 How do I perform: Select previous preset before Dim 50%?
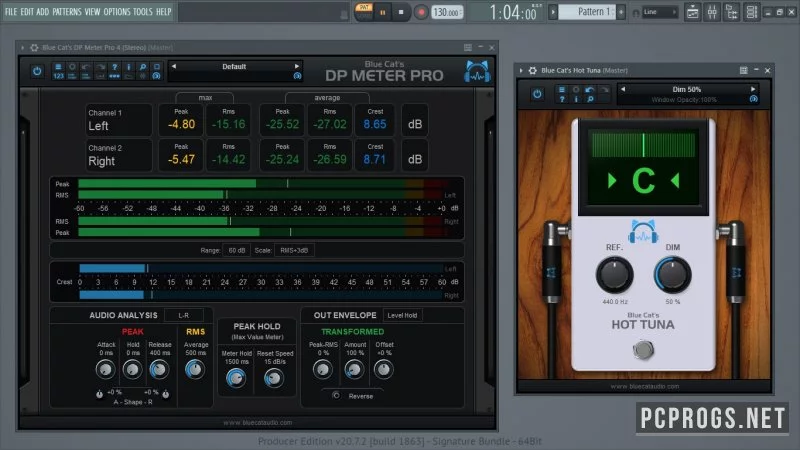tap(623, 89)
